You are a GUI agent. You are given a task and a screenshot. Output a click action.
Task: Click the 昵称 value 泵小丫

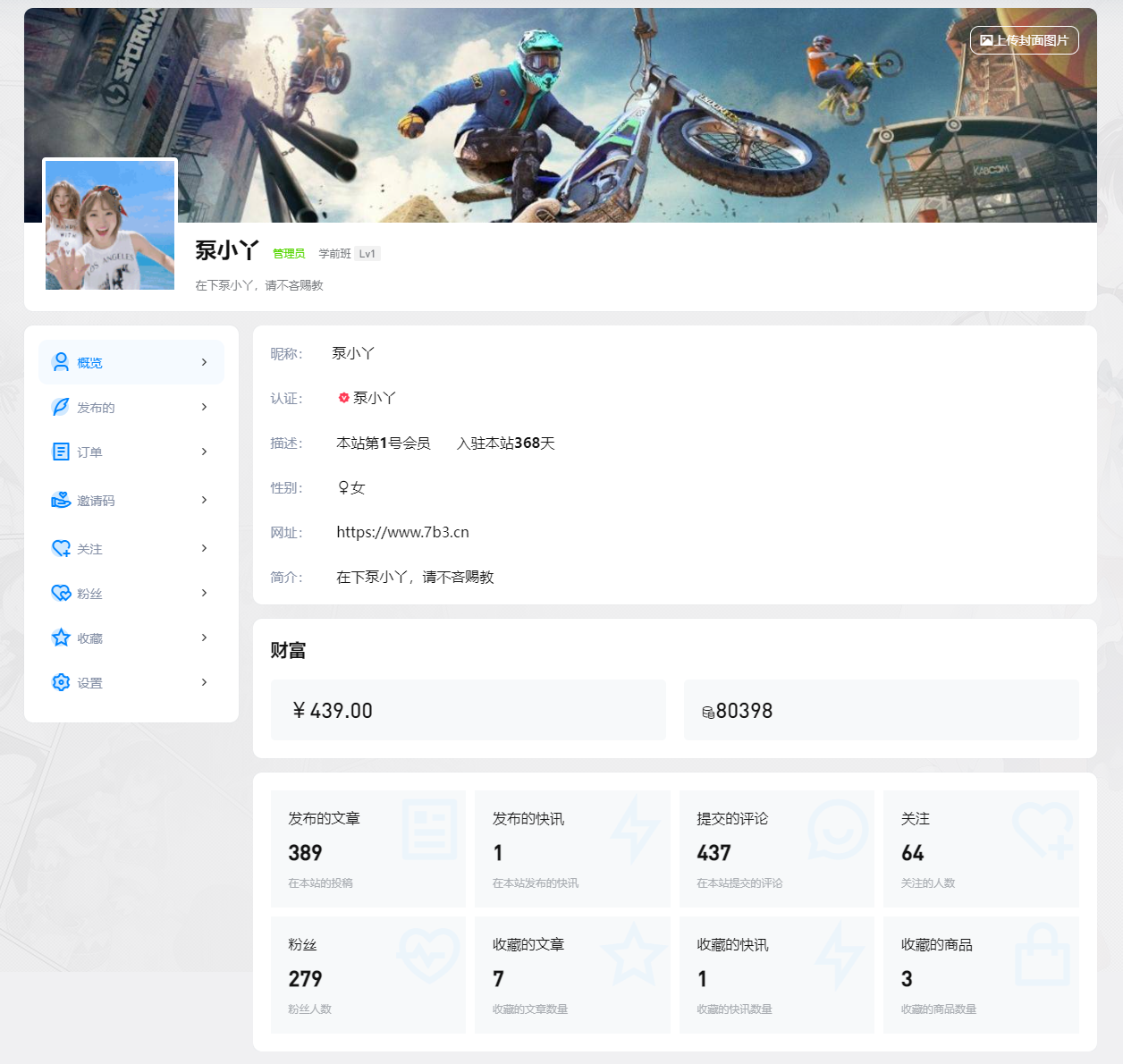pyautogui.click(x=353, y=353)
